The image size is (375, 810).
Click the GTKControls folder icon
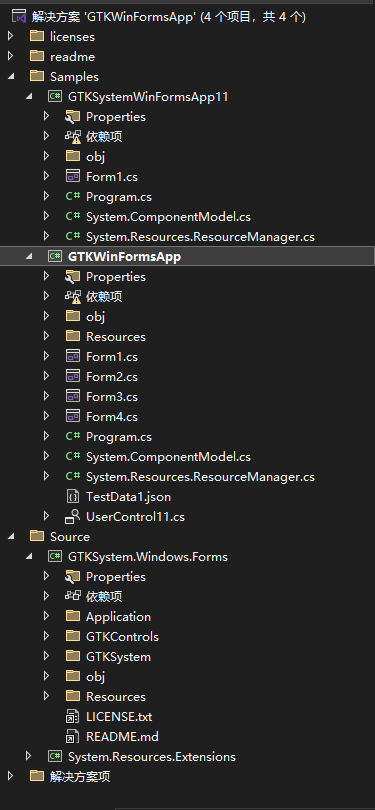pyautogui.click(x=73, y=636)
